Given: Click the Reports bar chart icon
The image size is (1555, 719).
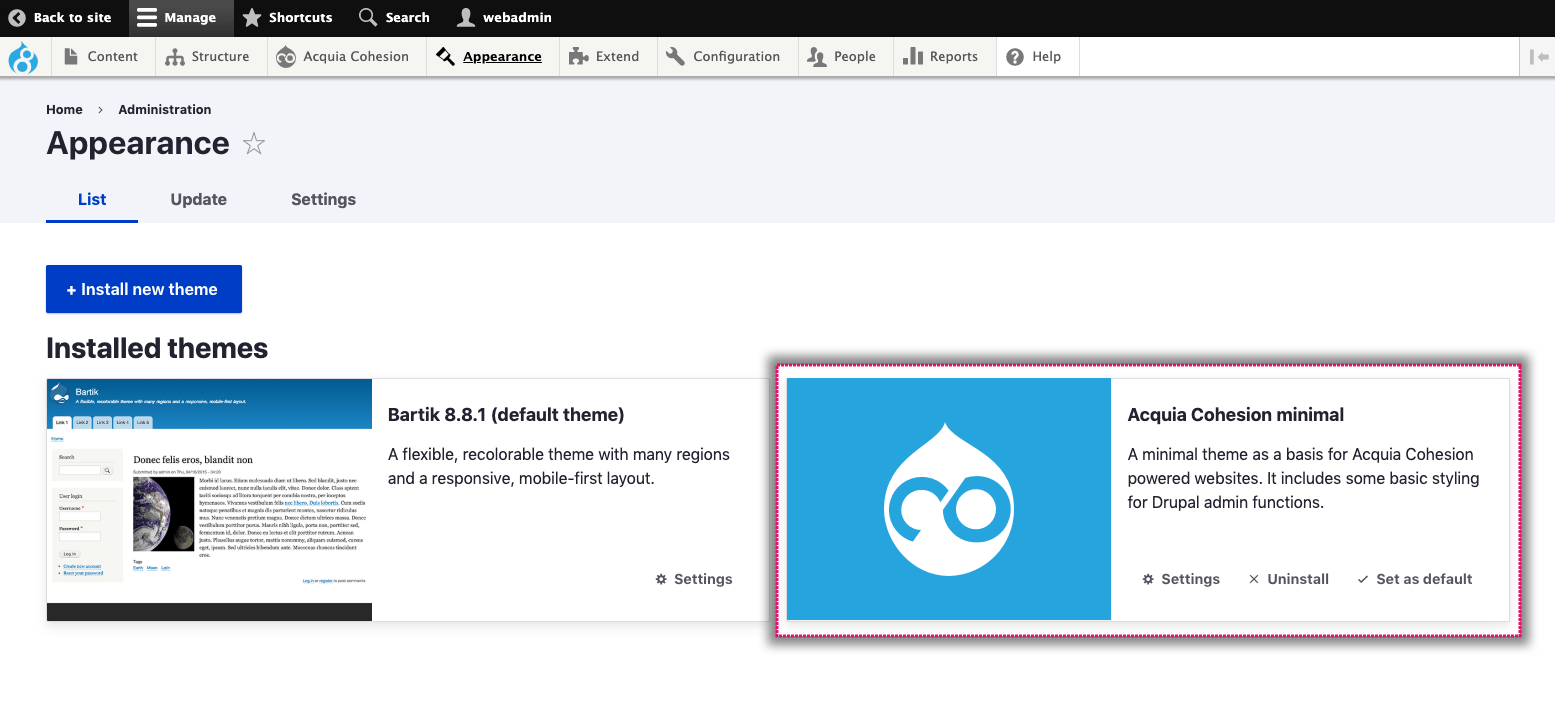Looking at the screenshot, I should coord(912,57).
